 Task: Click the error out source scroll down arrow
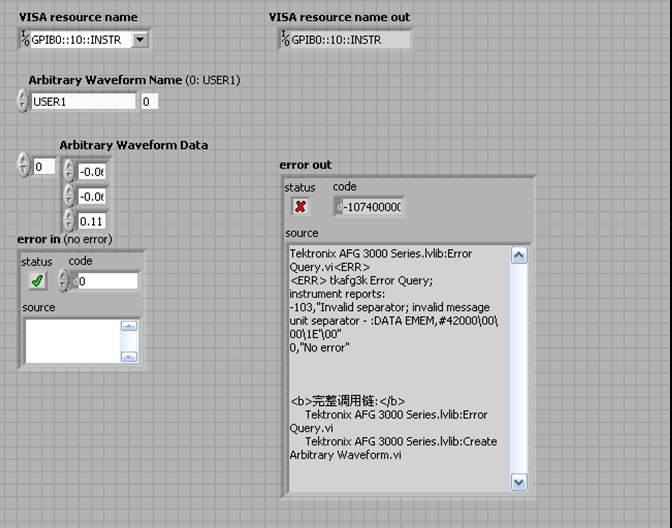[x=519, y=483]
